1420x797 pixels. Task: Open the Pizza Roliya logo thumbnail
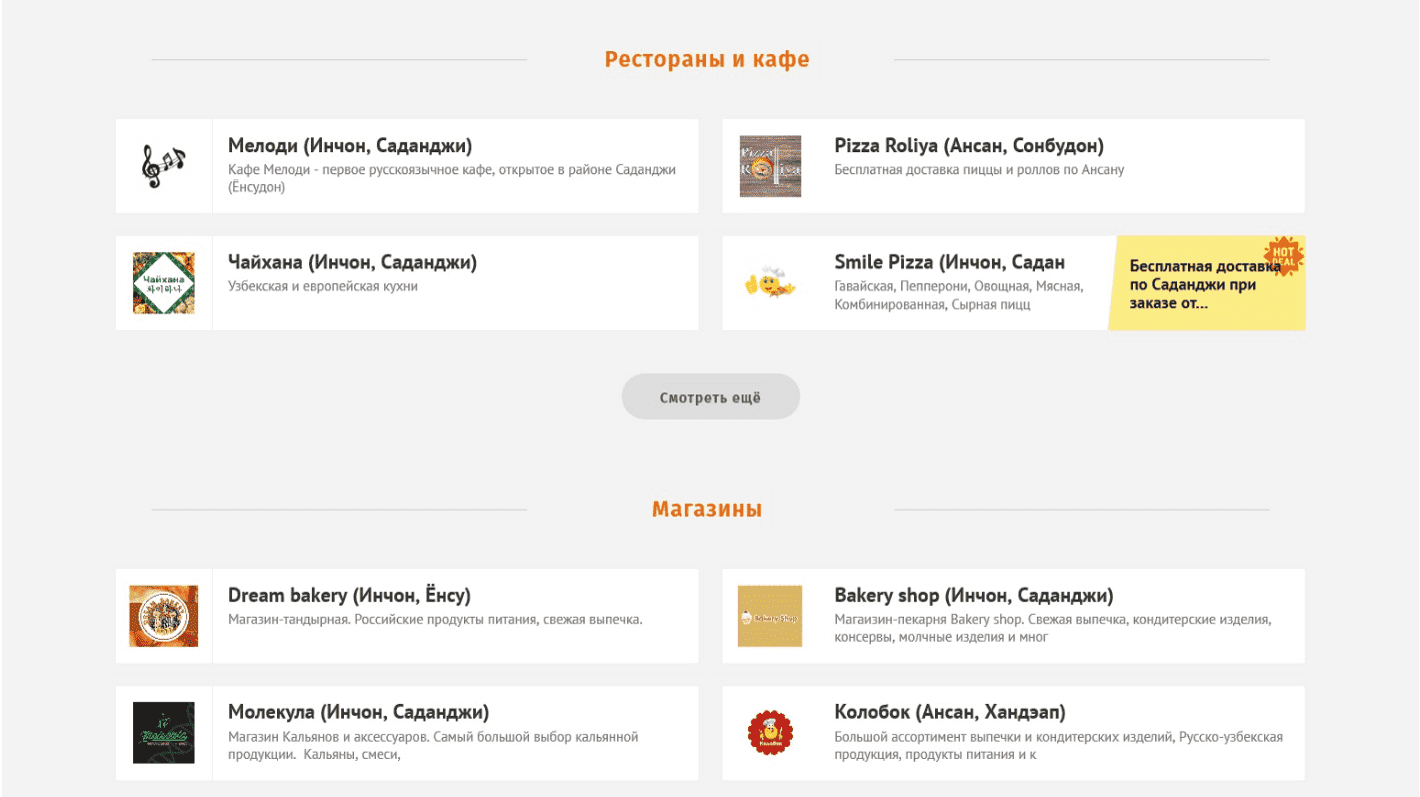point(770,166)
